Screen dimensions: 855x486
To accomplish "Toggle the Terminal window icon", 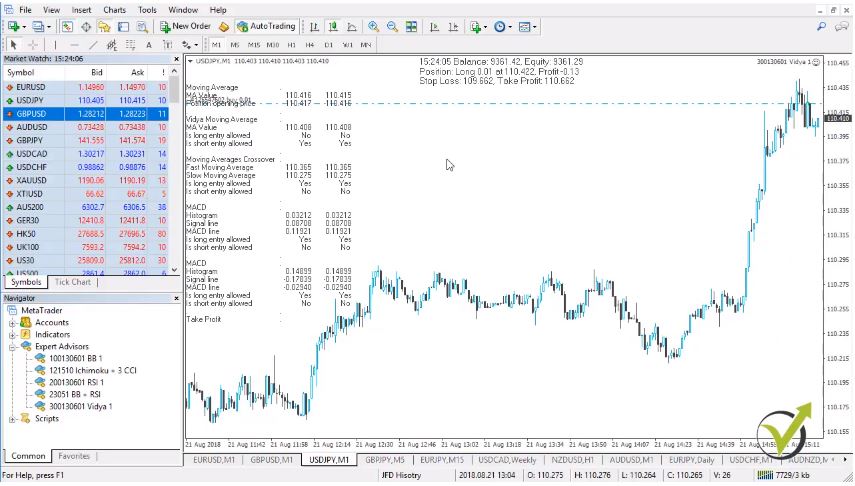I will [123, 26].
